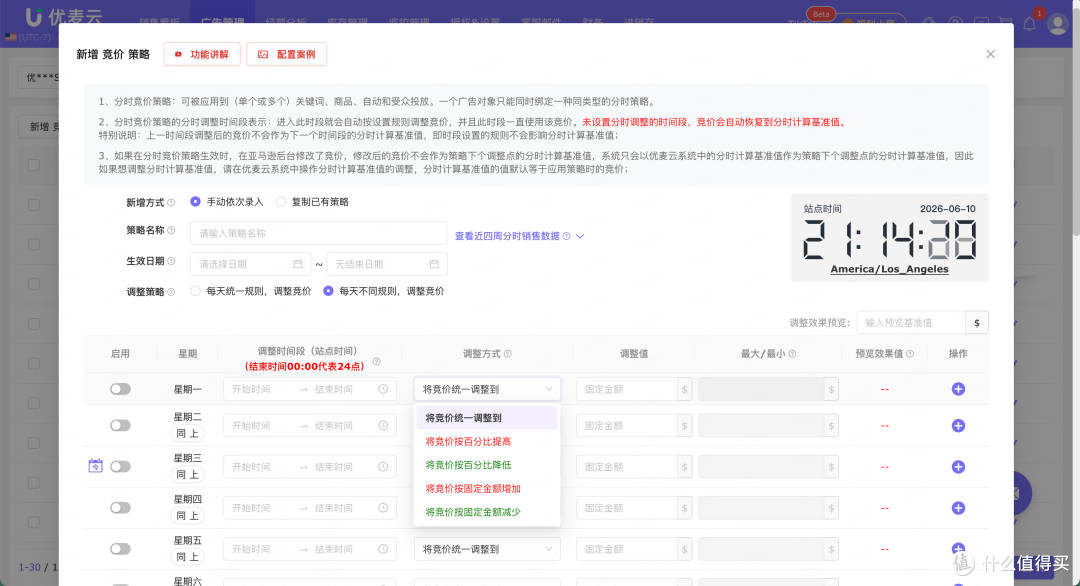This screenshot has width=1080, height=586.
Task: Click the 同上 button under 星期二
Action: click(187, 434)
